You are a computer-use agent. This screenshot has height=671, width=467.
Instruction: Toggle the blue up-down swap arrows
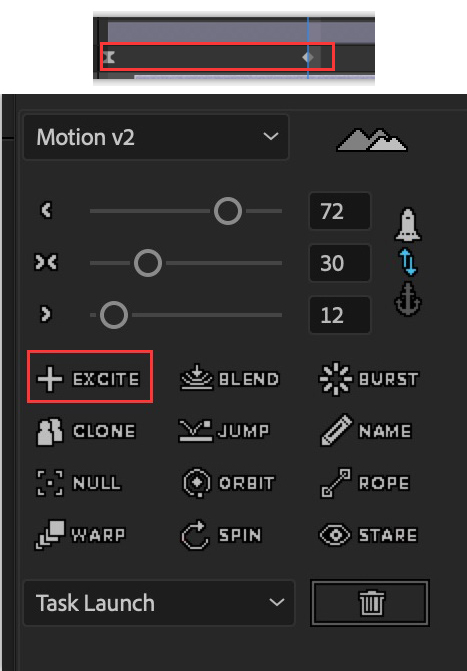point(408,262)
